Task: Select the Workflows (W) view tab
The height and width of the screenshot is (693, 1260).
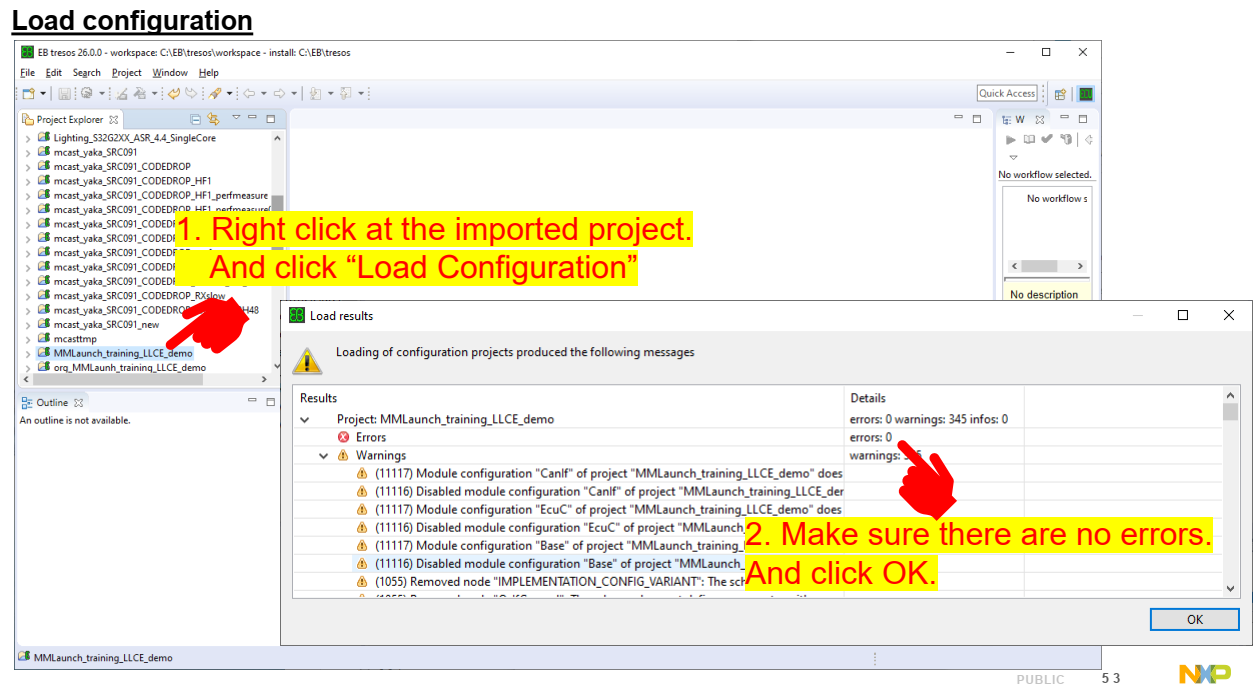Action: point(1020,119)
